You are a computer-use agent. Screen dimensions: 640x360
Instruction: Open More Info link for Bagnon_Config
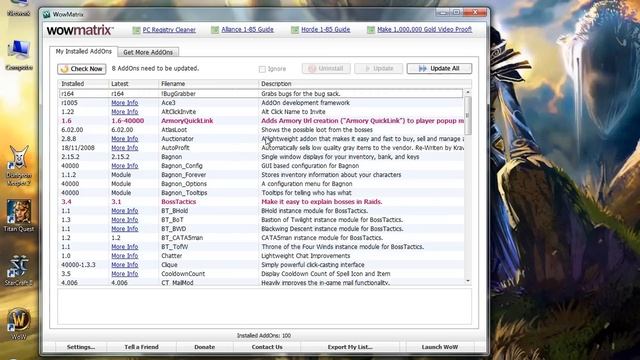[124, 166]
